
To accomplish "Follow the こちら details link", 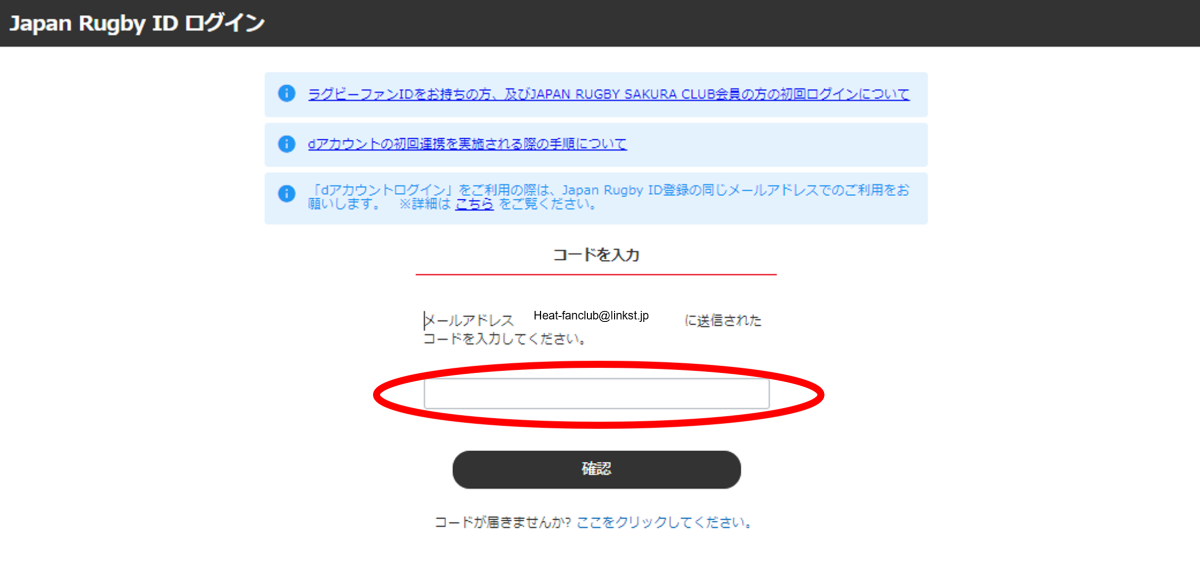I will (474, 204).
